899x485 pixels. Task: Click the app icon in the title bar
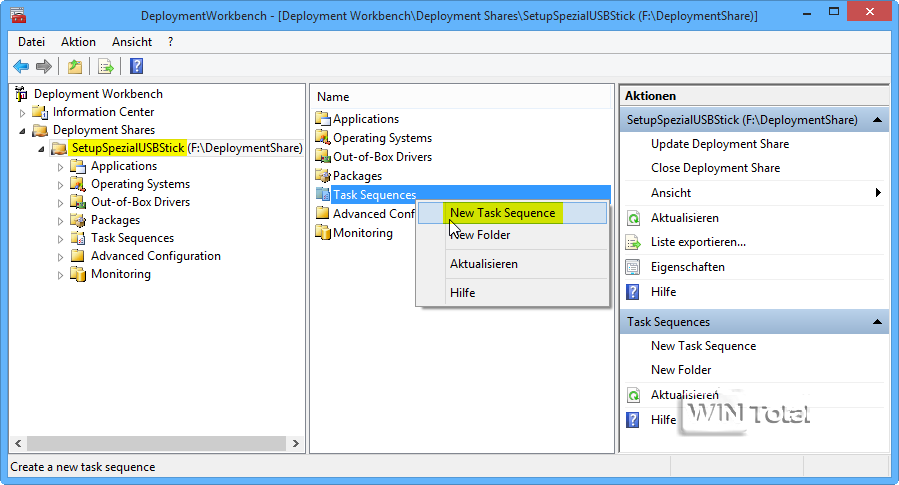click(x=18, y=15)
